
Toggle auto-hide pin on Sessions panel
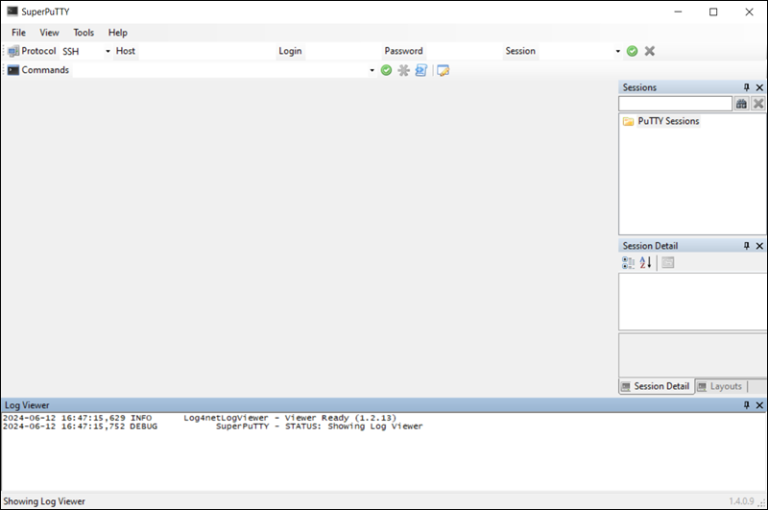[x=746, y=88]
